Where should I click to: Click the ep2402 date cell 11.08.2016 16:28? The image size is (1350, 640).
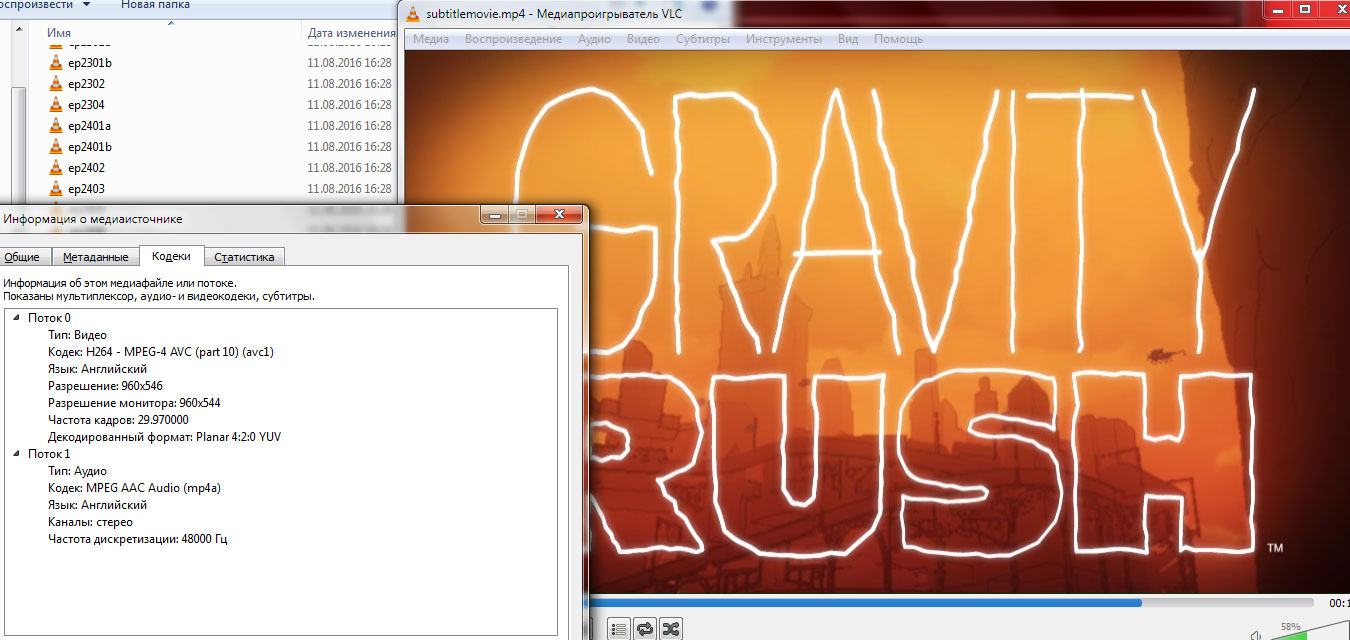(x=349, y=168)
